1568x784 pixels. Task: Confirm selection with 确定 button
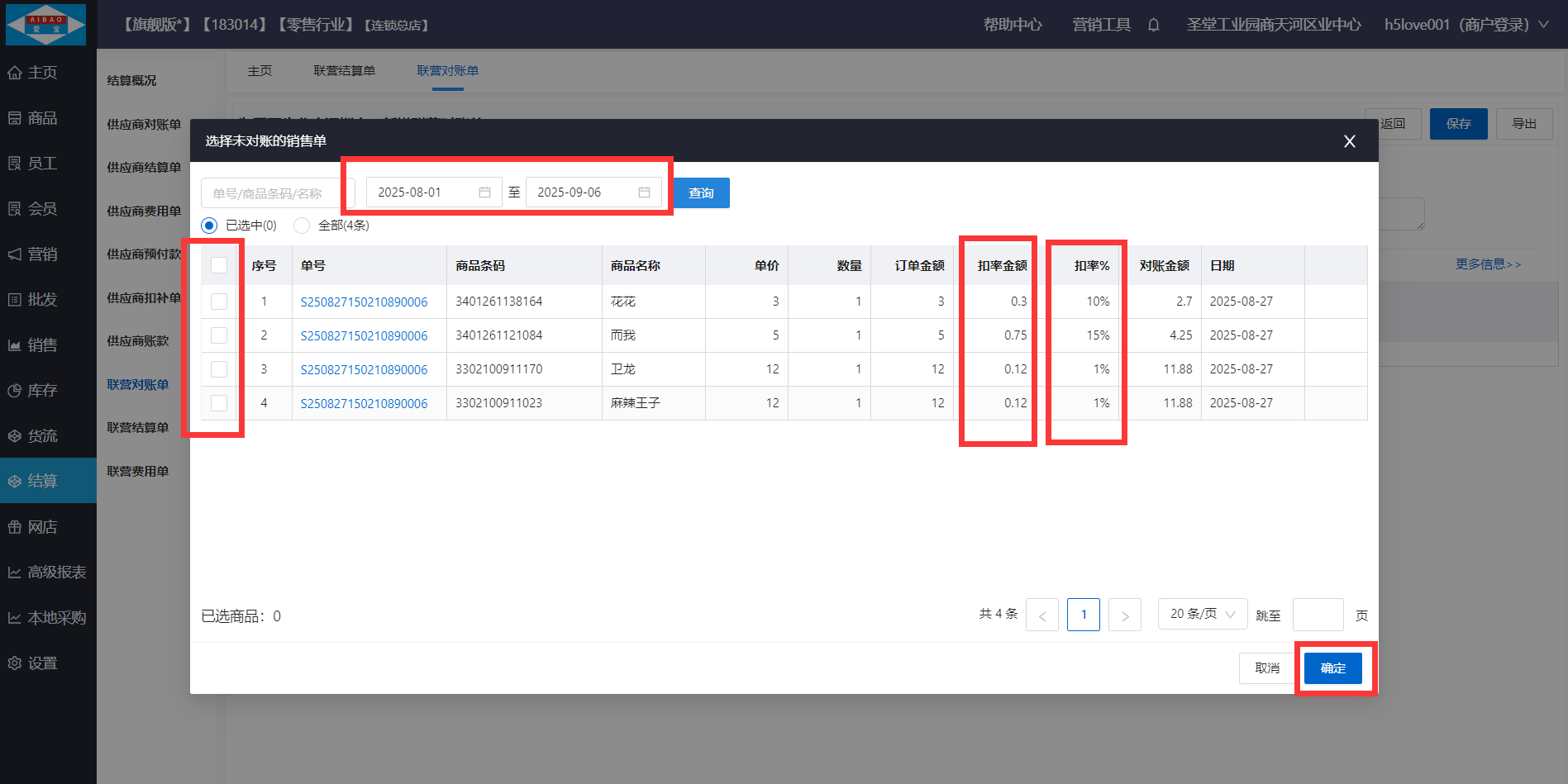[x=1332, y=668]
